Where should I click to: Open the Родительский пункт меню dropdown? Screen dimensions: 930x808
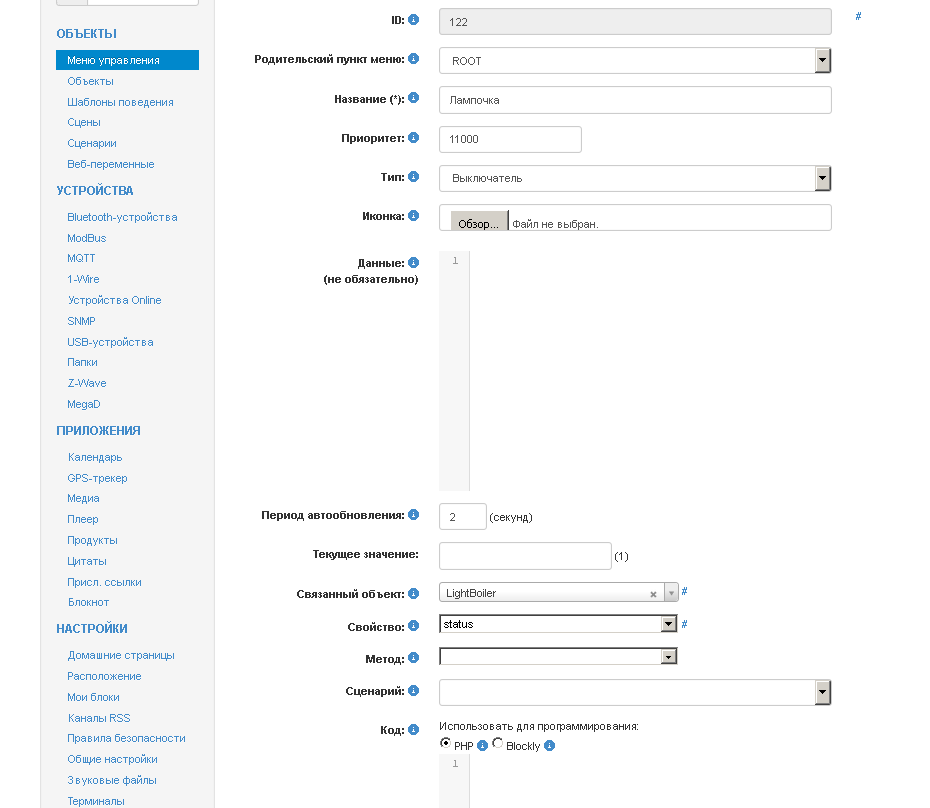[x=823, y=61]
